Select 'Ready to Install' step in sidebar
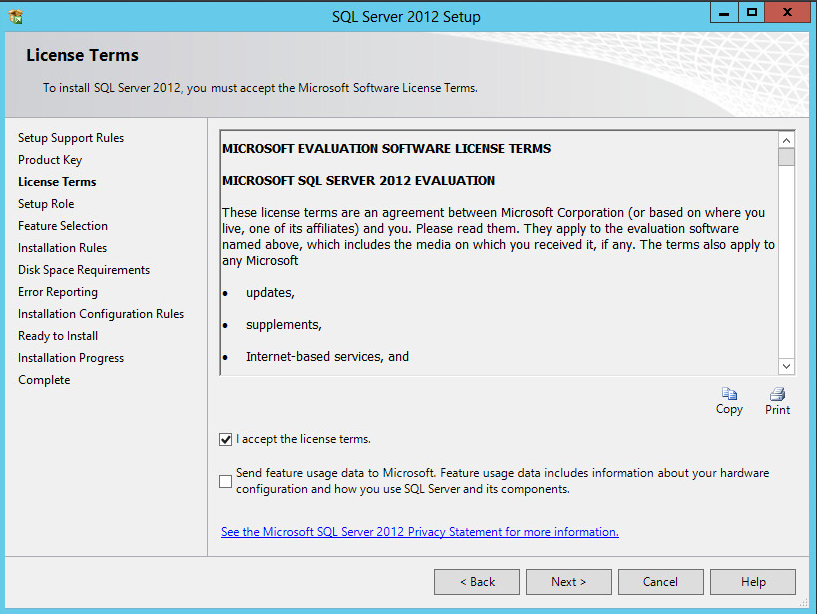Image resolution: width=817 pixels, height=614 pixels. tap(58, 336)
